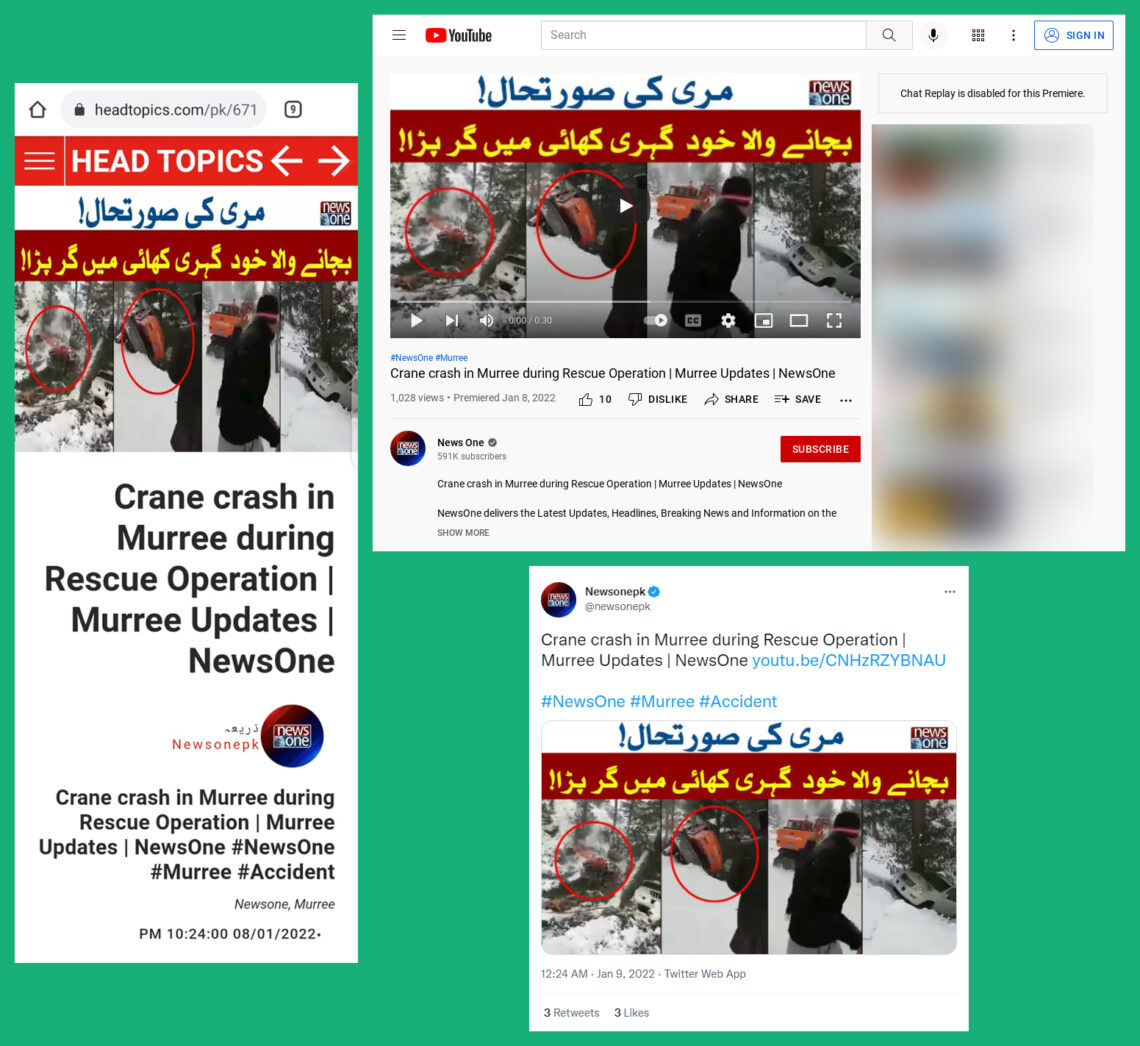Toggle closed captions CC button
1140x1046 pixels.
[x=693, y=321]
